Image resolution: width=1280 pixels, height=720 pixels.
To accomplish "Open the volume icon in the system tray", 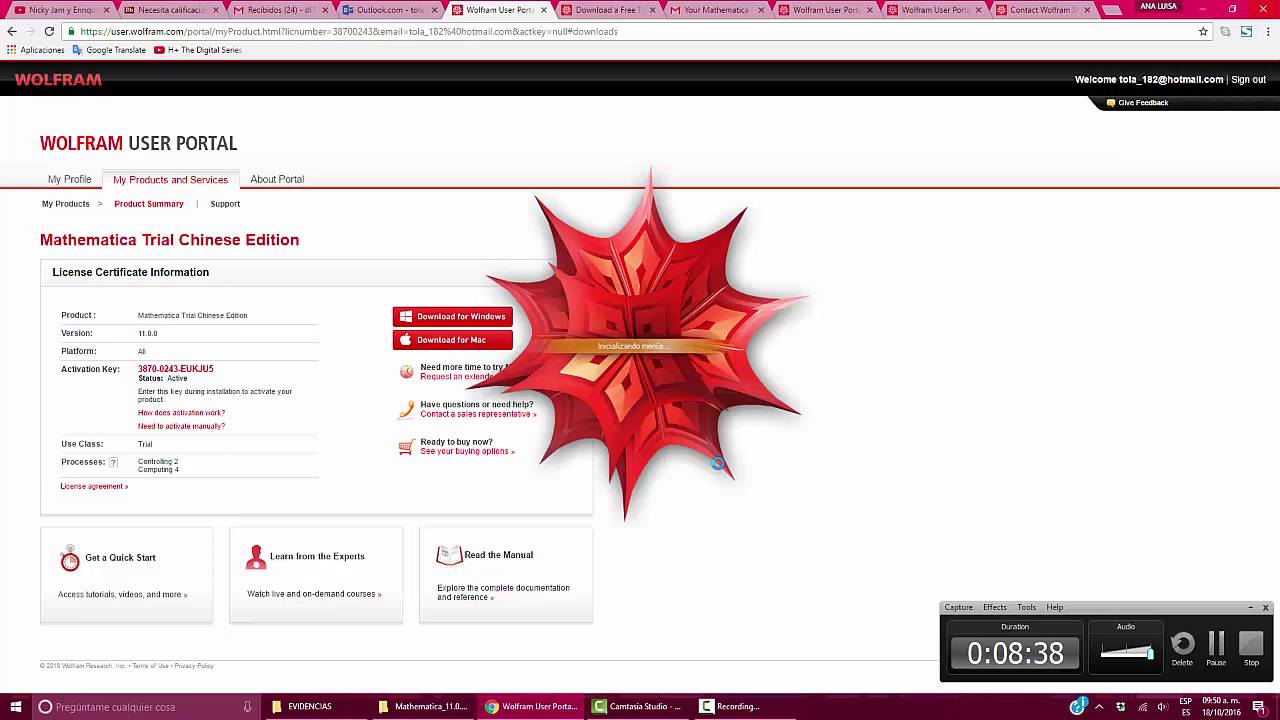I will click(1163, 707).
